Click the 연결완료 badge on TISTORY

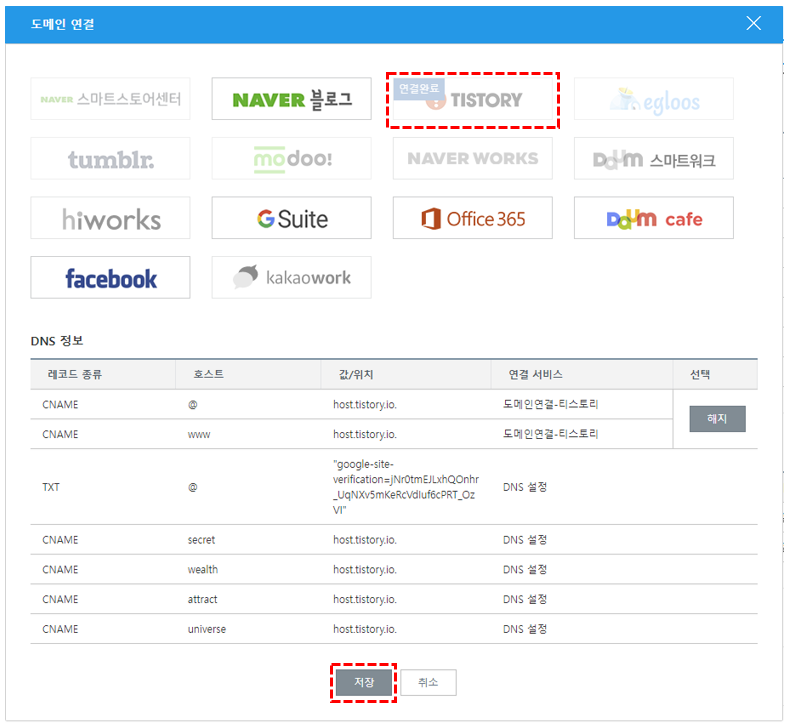point(419,89)
